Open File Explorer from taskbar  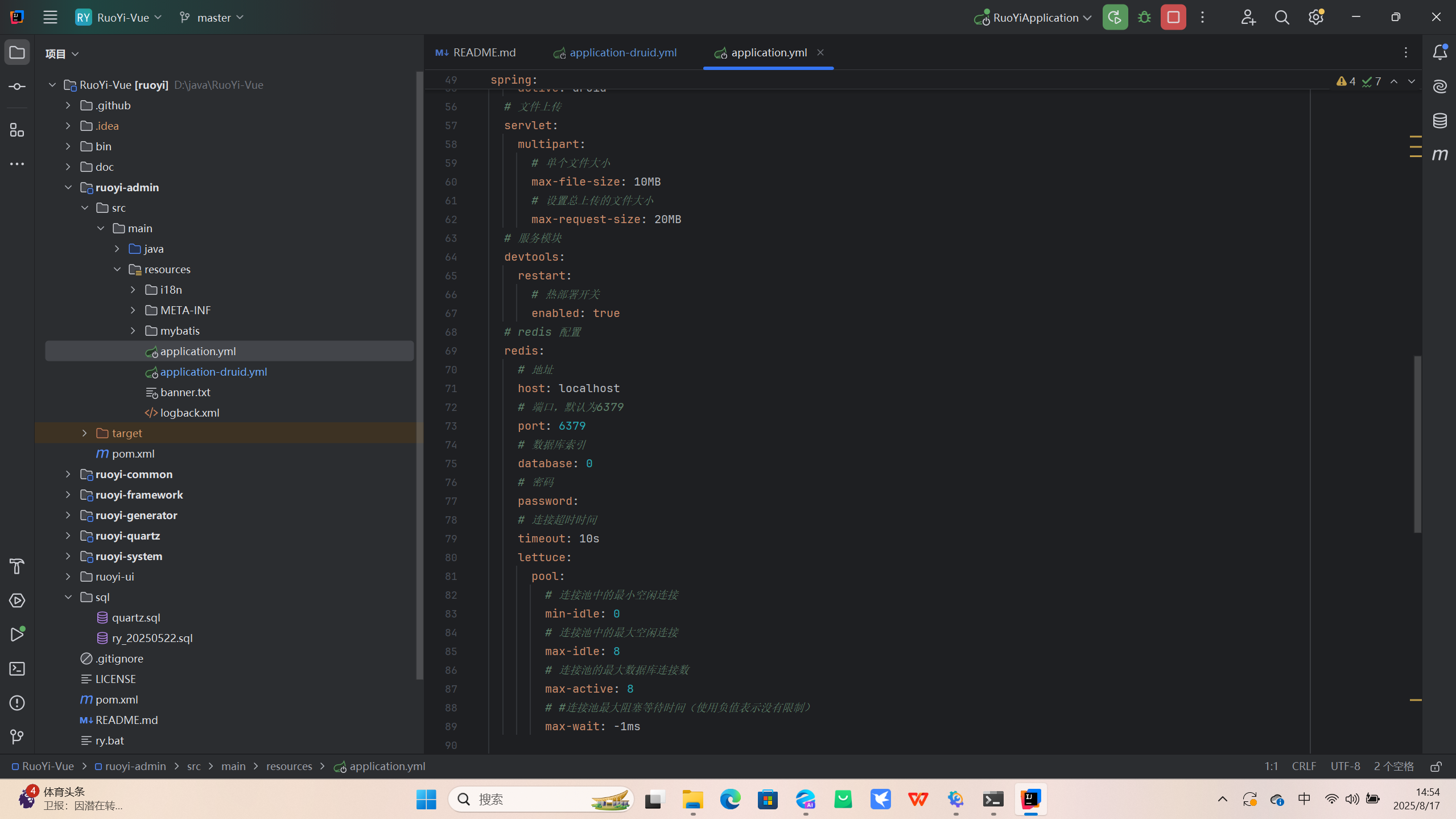point(692,799)
